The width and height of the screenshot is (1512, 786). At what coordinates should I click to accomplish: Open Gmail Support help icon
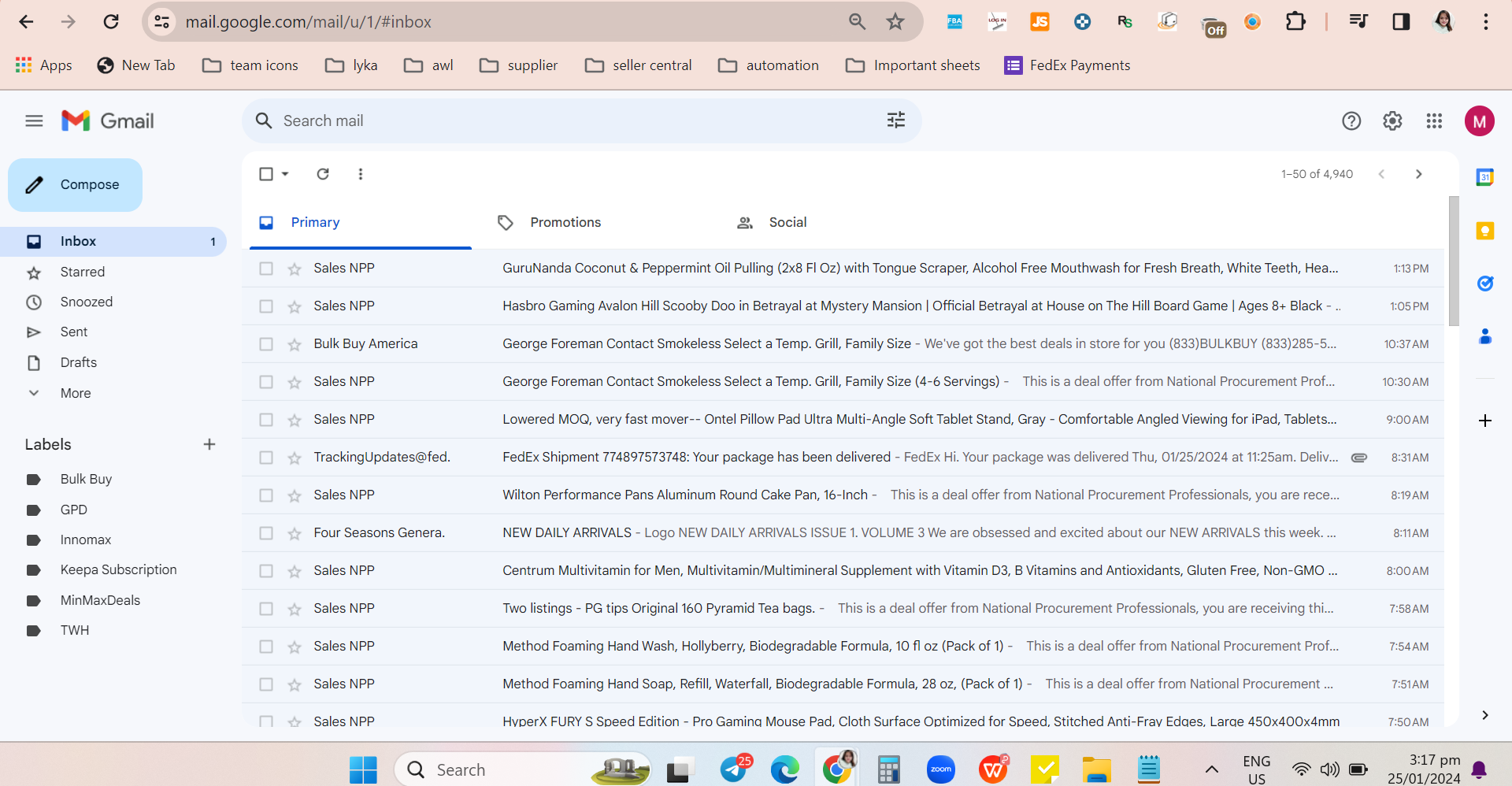coord(1351,120)
